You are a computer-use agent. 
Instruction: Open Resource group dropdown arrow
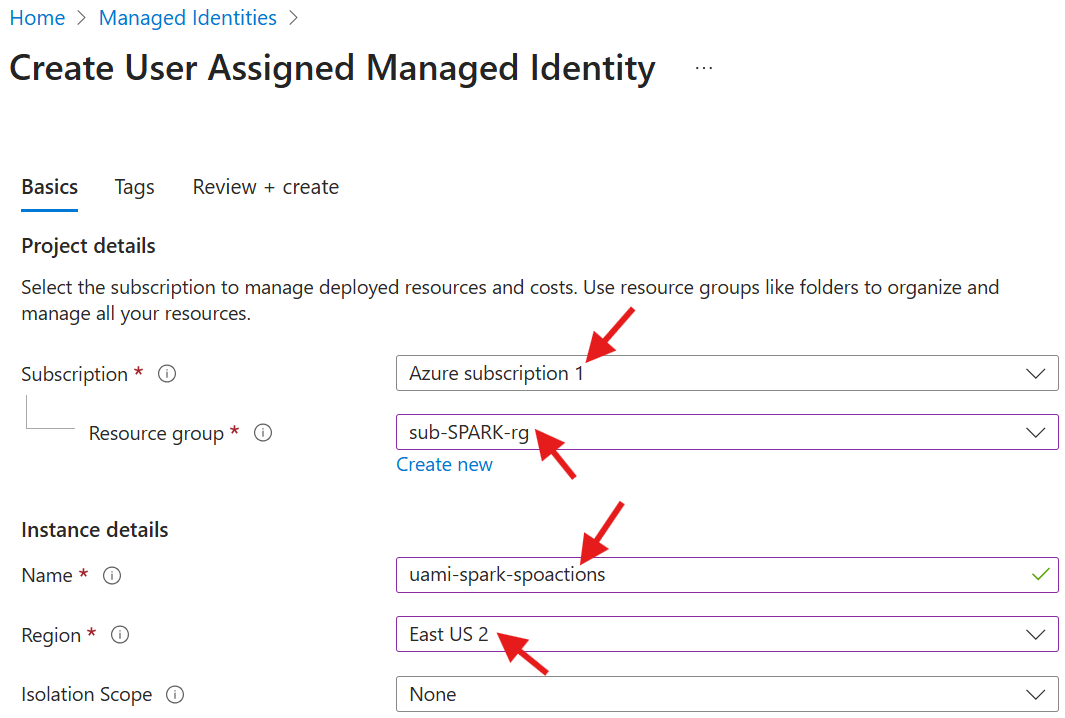click(x=1035, y=433)
